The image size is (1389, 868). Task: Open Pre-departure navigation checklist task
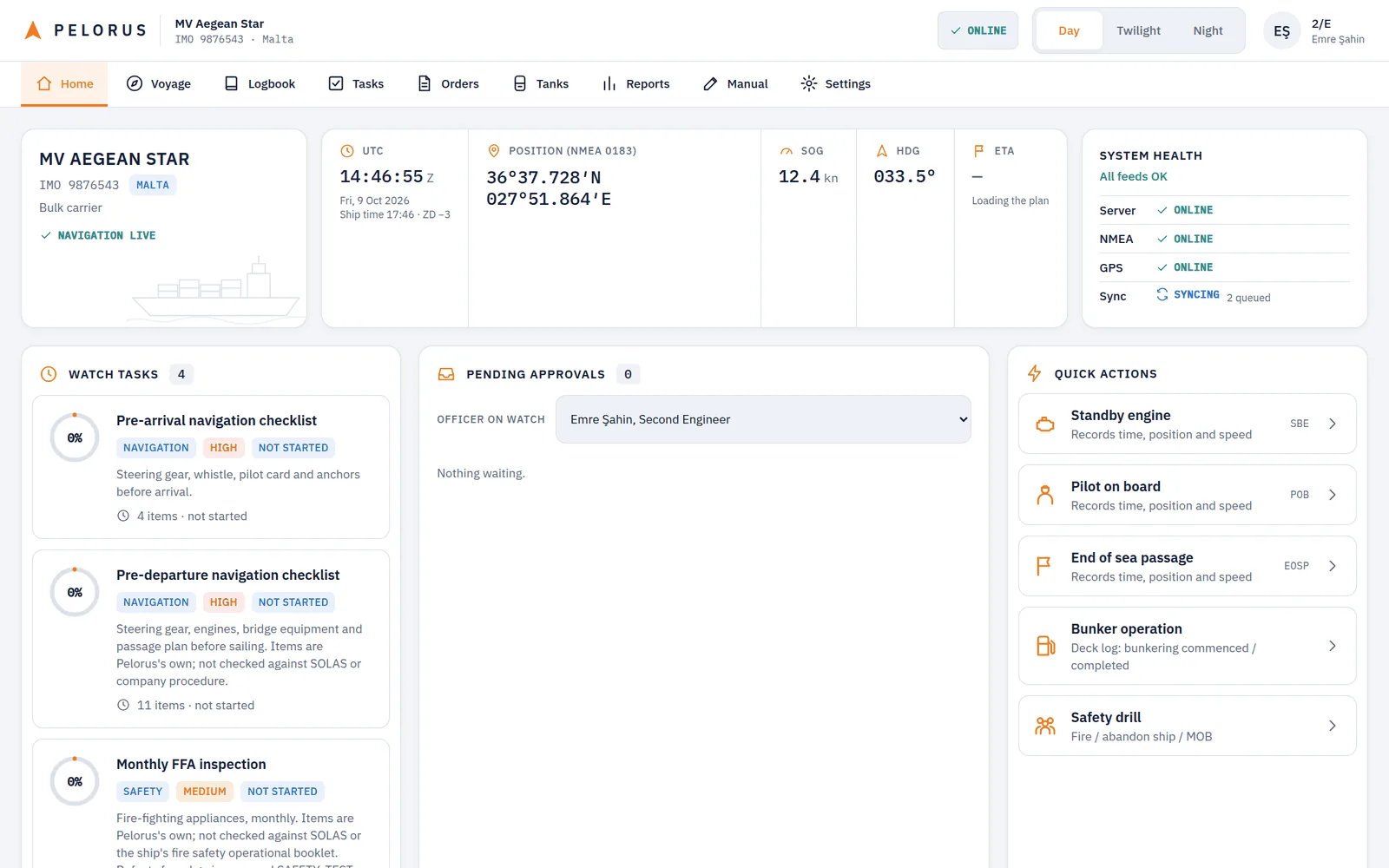[x=211, y=639]
